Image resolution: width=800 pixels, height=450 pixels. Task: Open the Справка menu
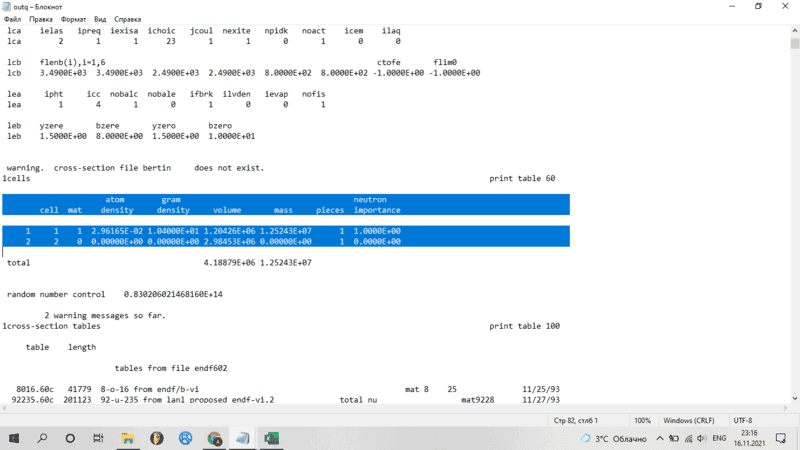tap(128, 19)
